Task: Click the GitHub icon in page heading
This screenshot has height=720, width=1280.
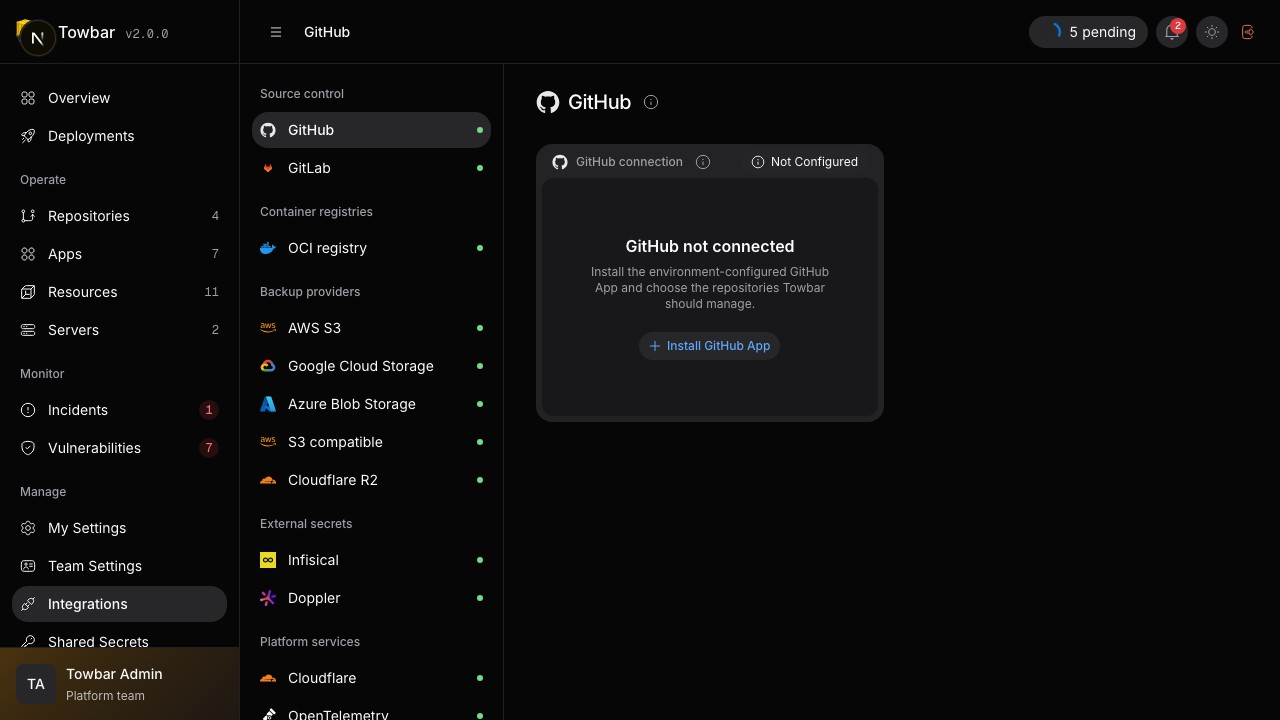Action: pos(548,102)
